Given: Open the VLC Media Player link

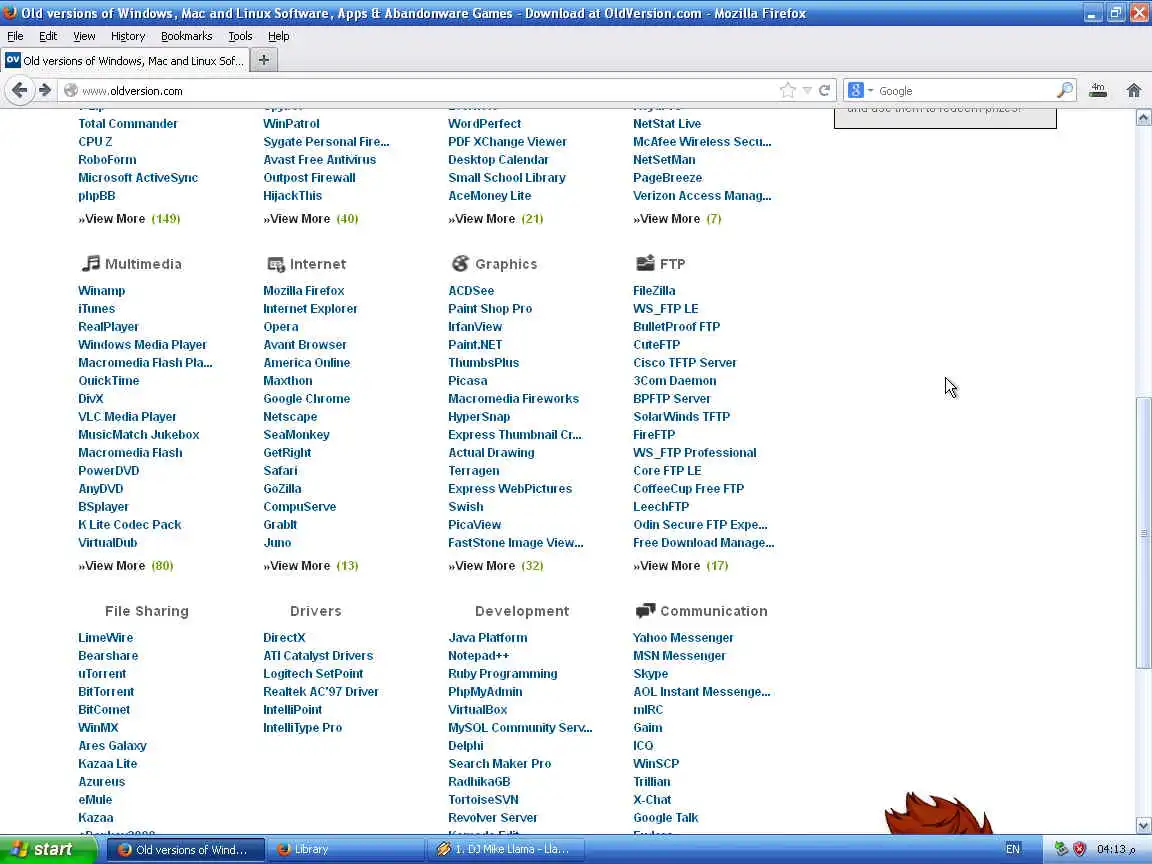Looking at the screenshot, I should 127,417.
